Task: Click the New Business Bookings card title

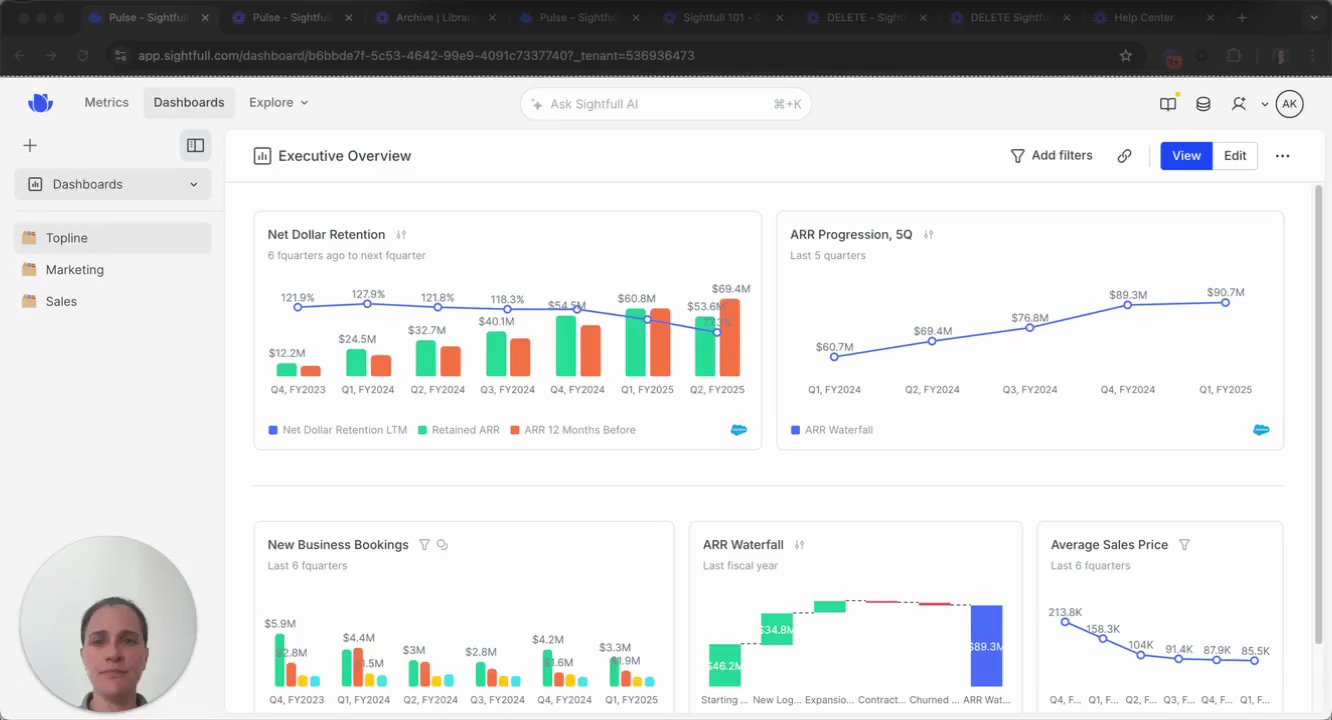Action: pyautogui.click(x=338, y=545)
